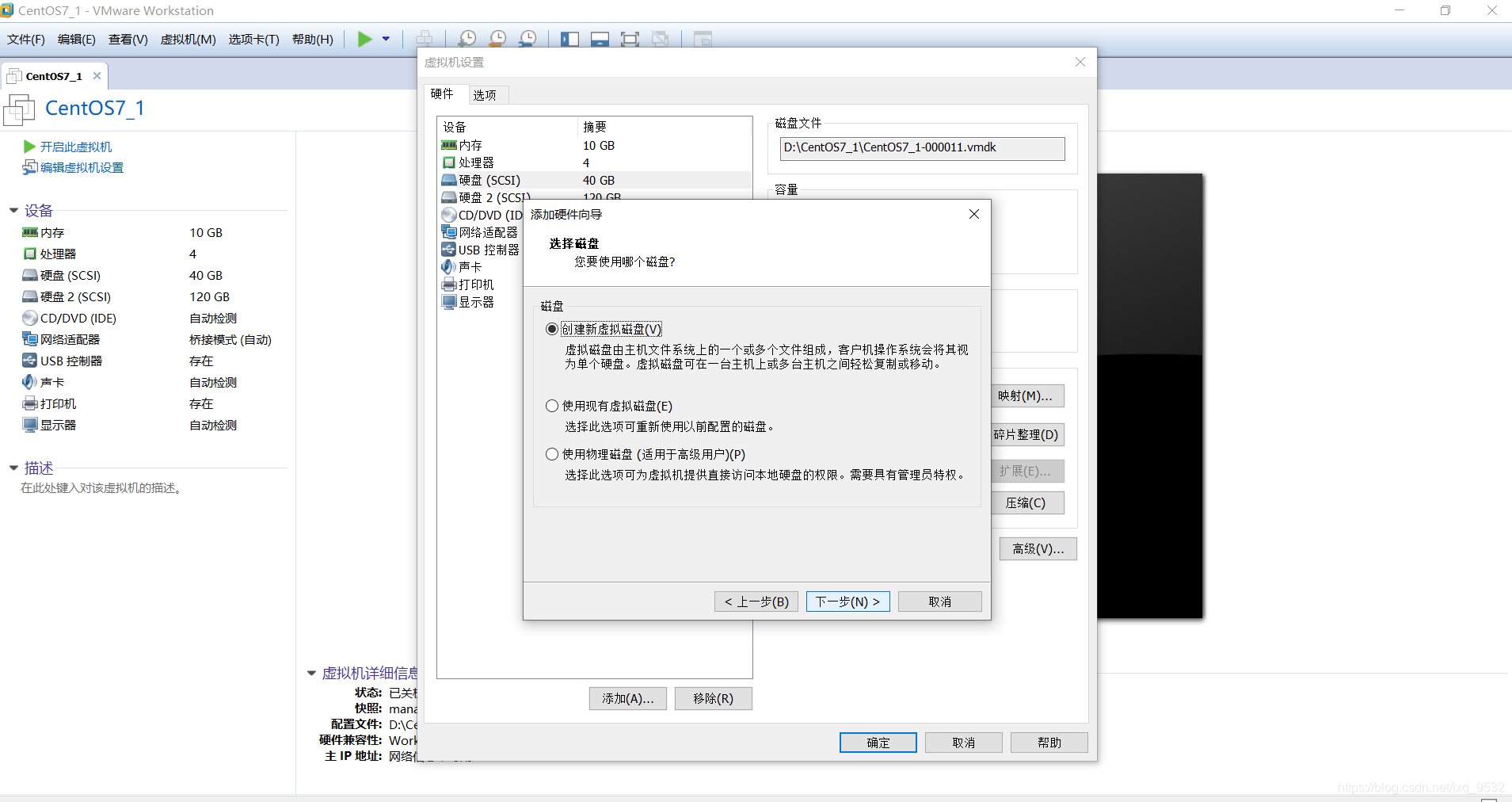Click the 高级(V)... button
1512x802 pixels.
(x=1038, y=548)
